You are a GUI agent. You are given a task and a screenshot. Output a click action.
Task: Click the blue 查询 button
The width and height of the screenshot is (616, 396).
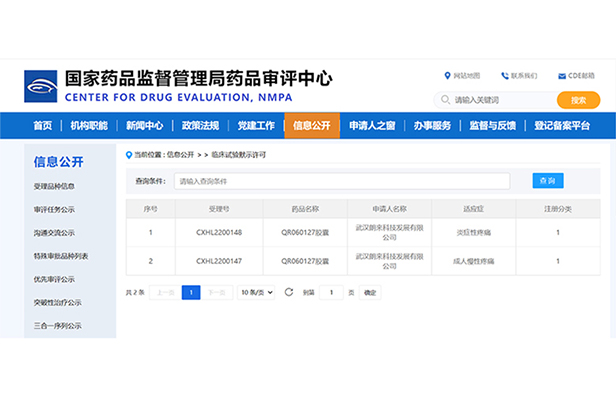click(x=548, y=181)
